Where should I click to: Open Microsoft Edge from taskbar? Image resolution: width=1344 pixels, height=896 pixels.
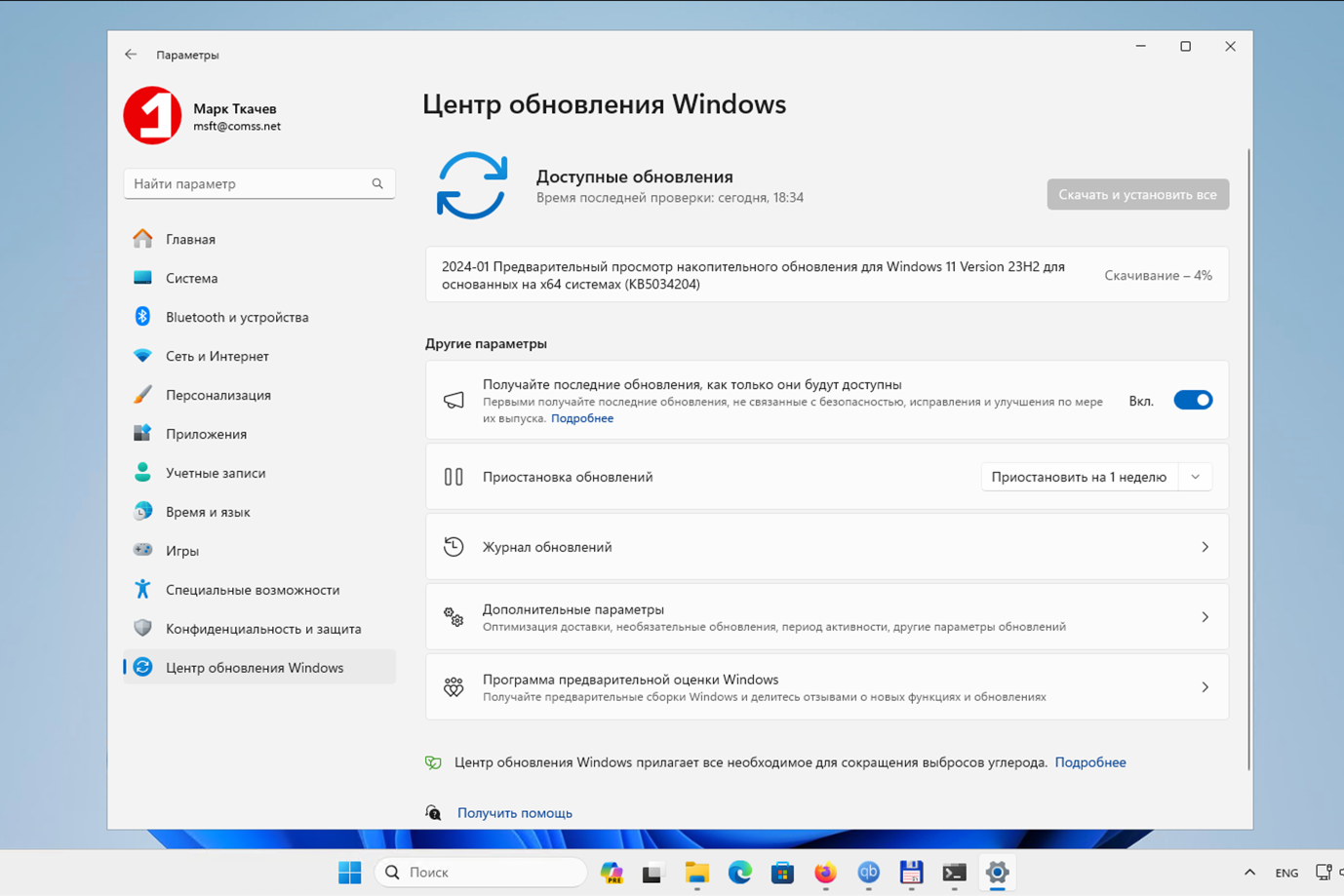click(739, 873)
